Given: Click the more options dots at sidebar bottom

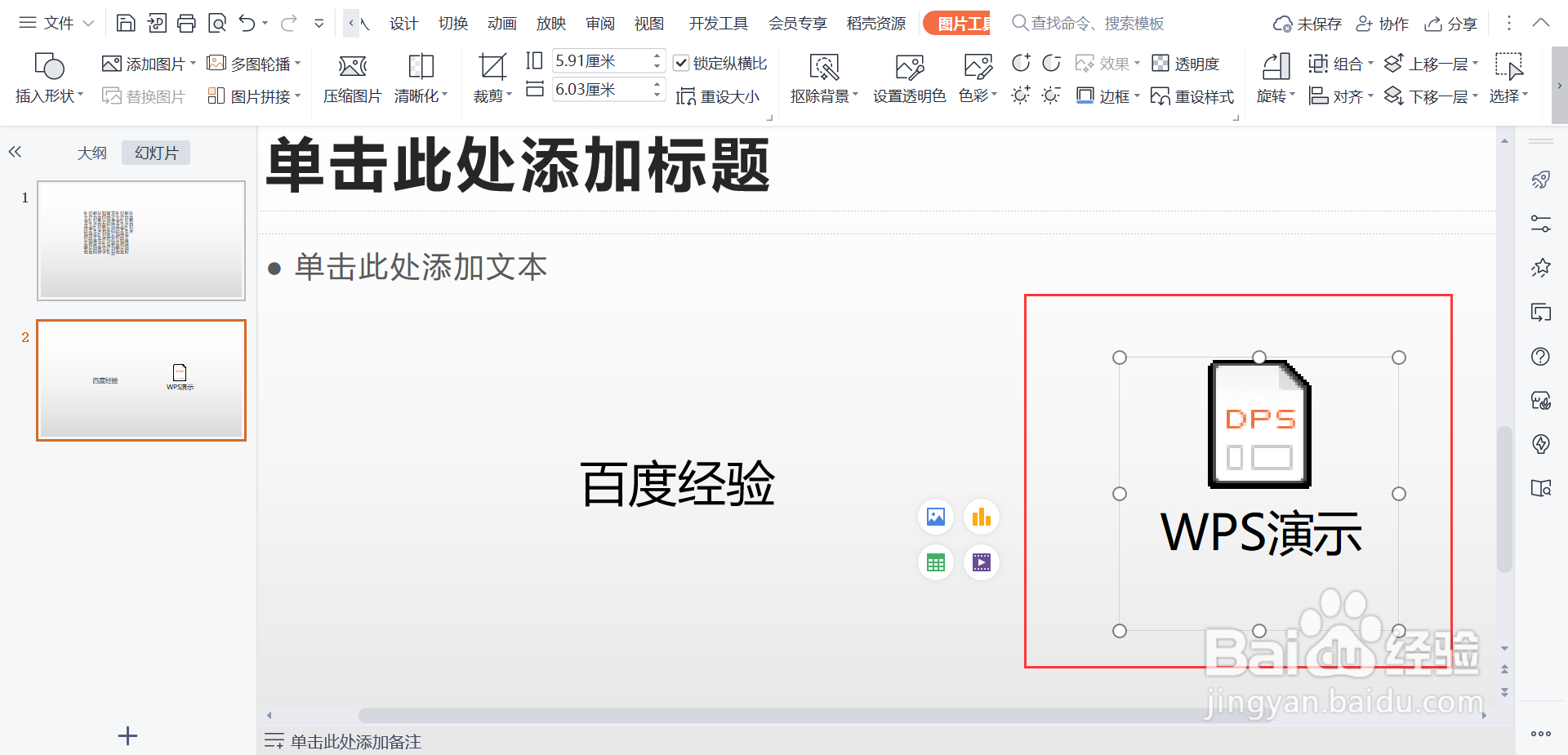Looking at the screenshot, I should pyautogui.click(x=1541, y=734).
